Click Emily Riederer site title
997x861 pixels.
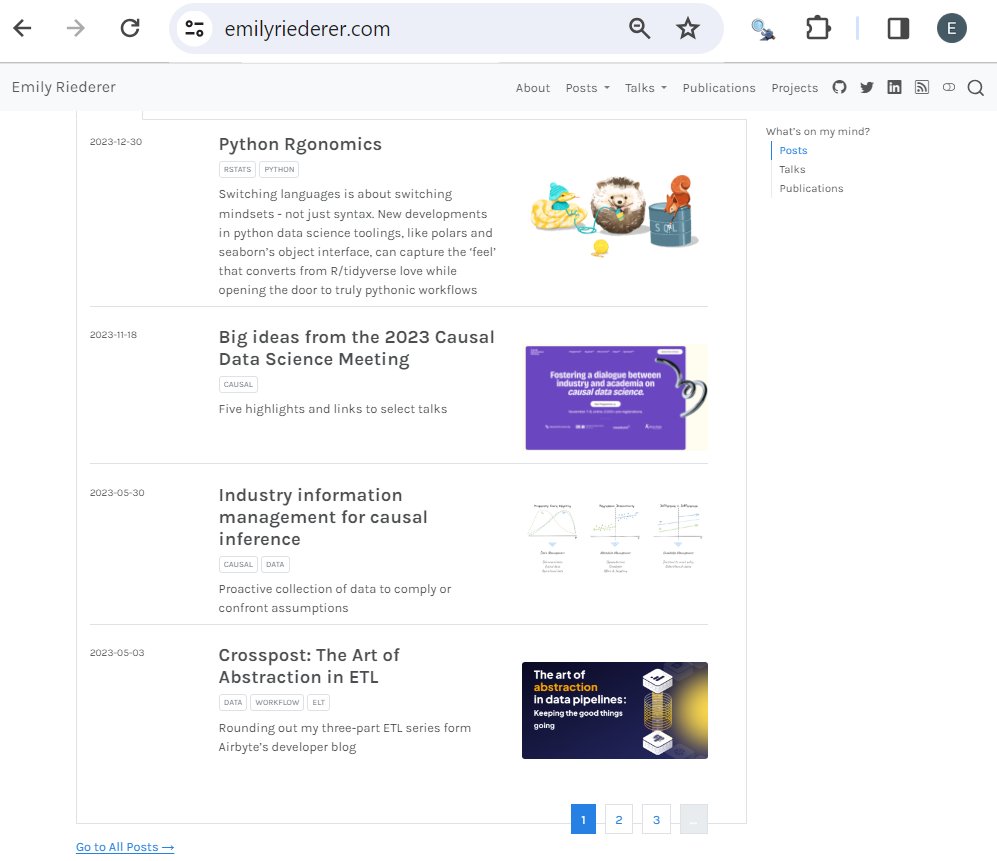click(64, 87)
